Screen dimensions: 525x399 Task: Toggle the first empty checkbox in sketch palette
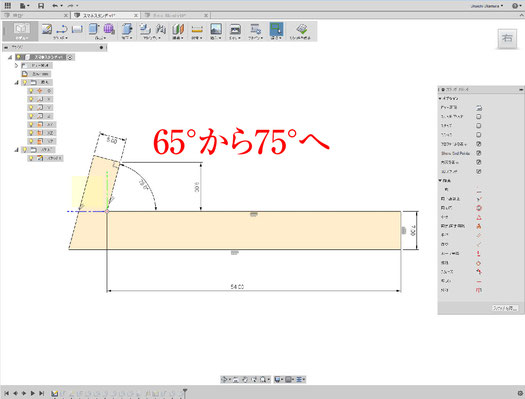pyautogui.click(x=479, y=116)
